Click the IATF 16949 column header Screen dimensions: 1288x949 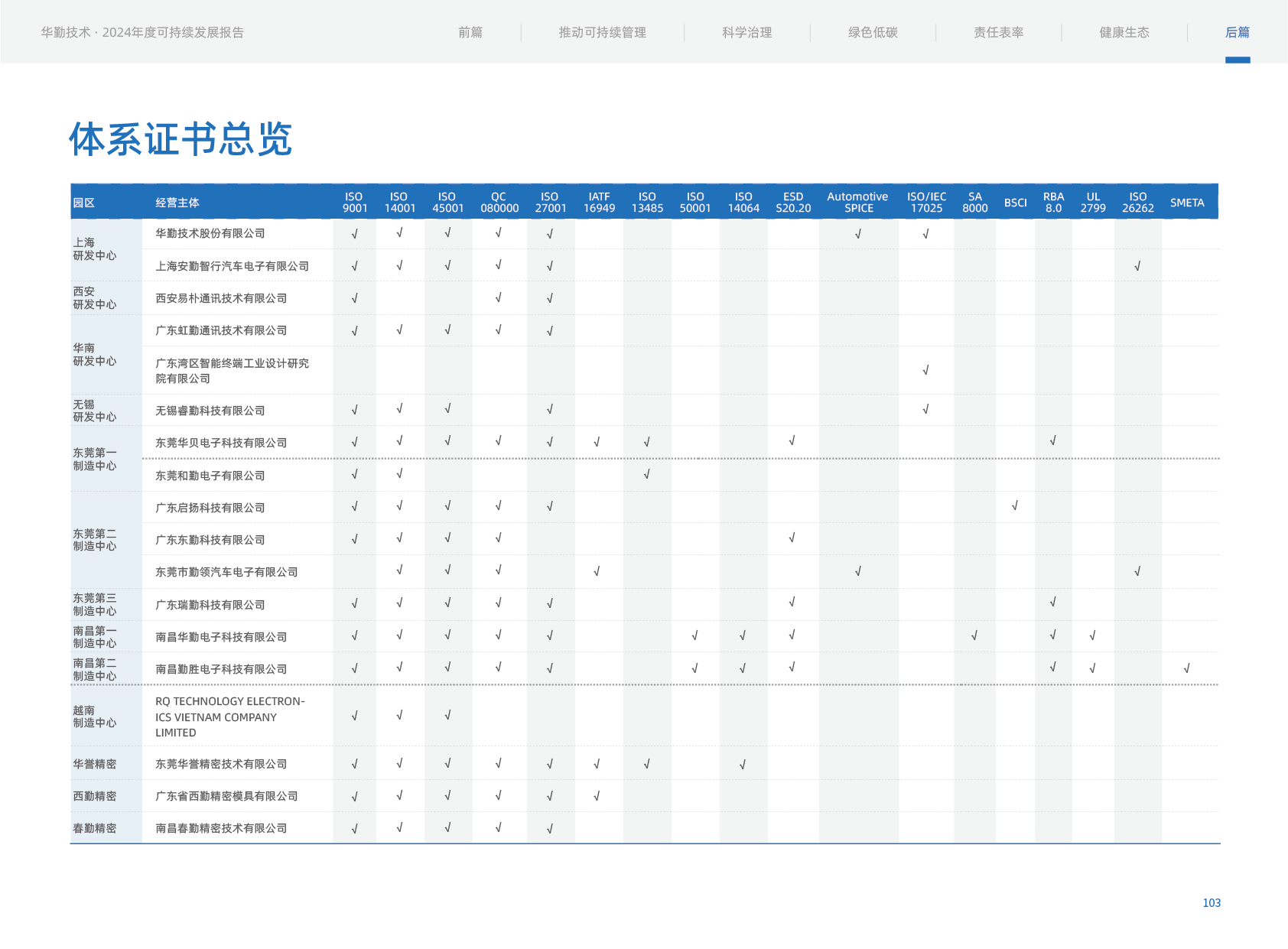click(599, 203)
